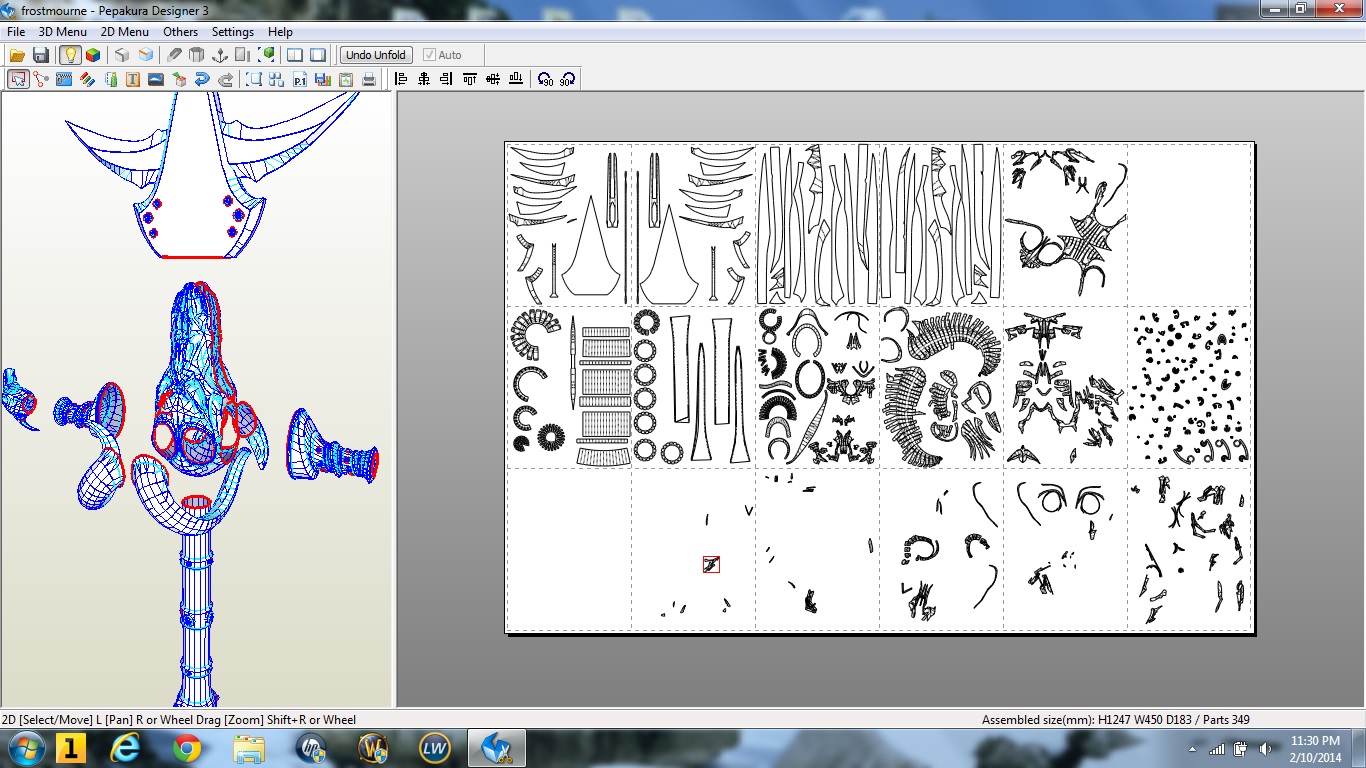Click the gray eraser-shaped icon
Viewport: 1366px width, 768px height.
(174, 55)
